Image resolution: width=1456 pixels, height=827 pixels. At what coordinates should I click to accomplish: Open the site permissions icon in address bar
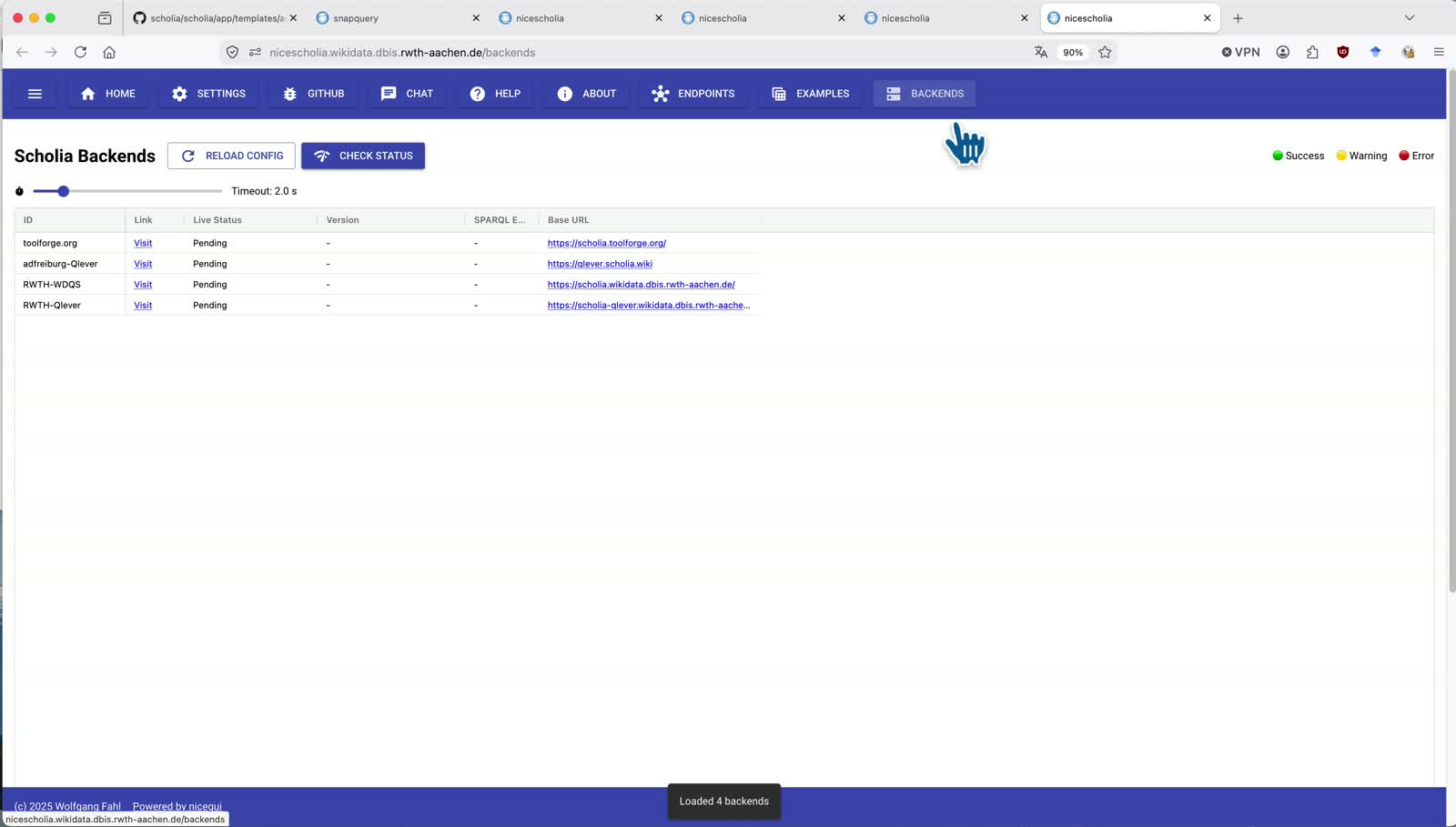pyautogui.click(x=256, y=53)
